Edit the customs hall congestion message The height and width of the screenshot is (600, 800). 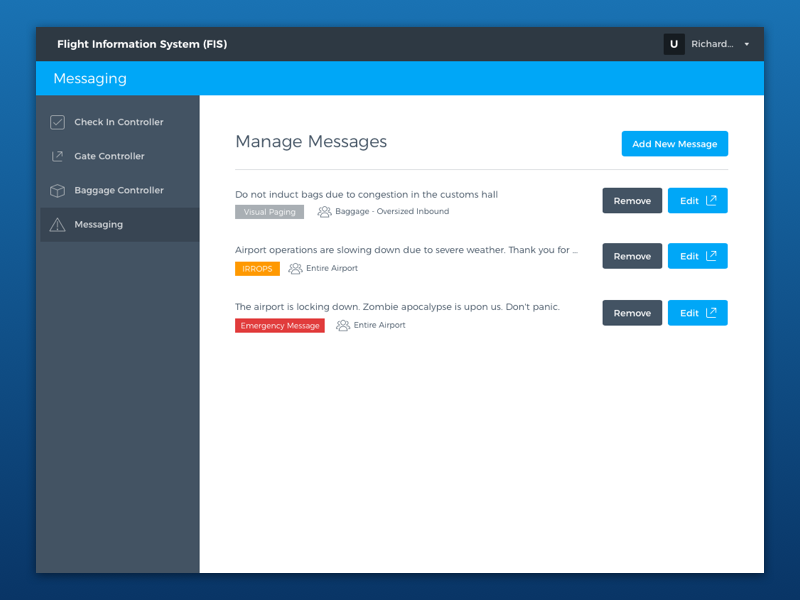click(697, 201)
